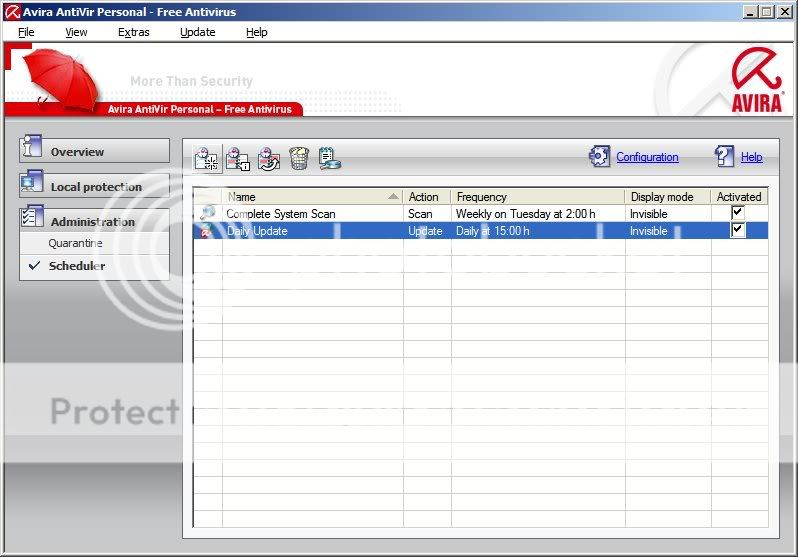Click the magnifier icon of Complete System Scan
798x557 pixels.
[208, 213]
